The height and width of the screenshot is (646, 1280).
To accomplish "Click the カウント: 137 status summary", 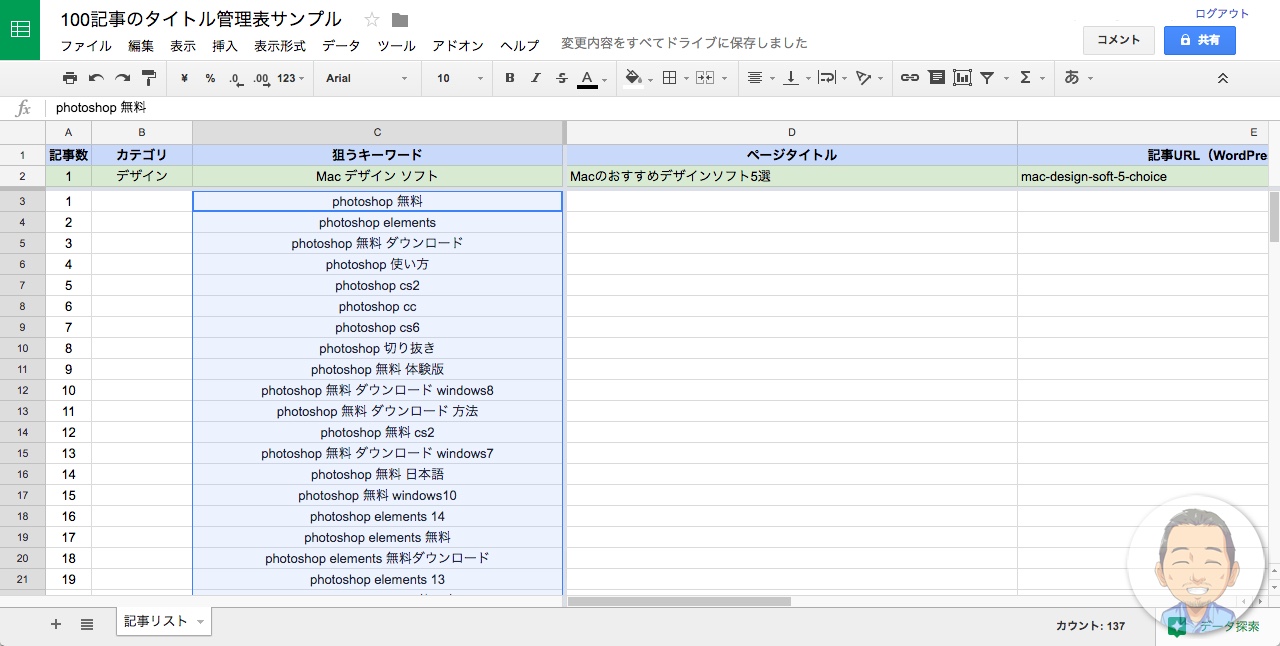I will (1090, 626).
